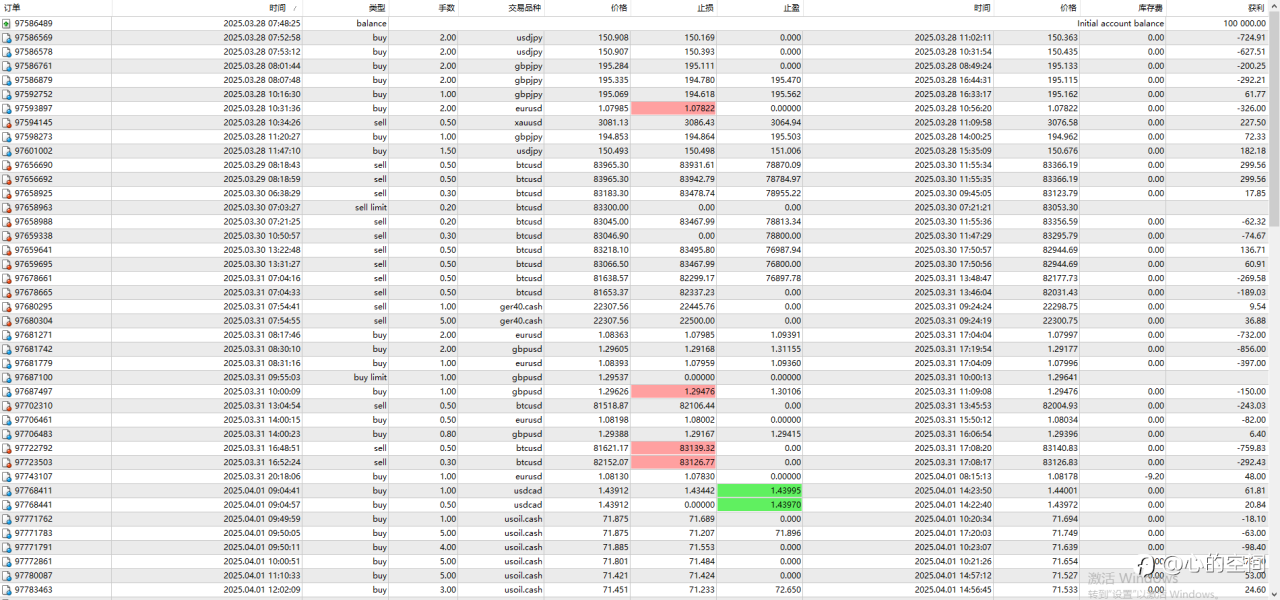Click the profit value -759.83
1280x600 pixels.
coord(1250,448)
